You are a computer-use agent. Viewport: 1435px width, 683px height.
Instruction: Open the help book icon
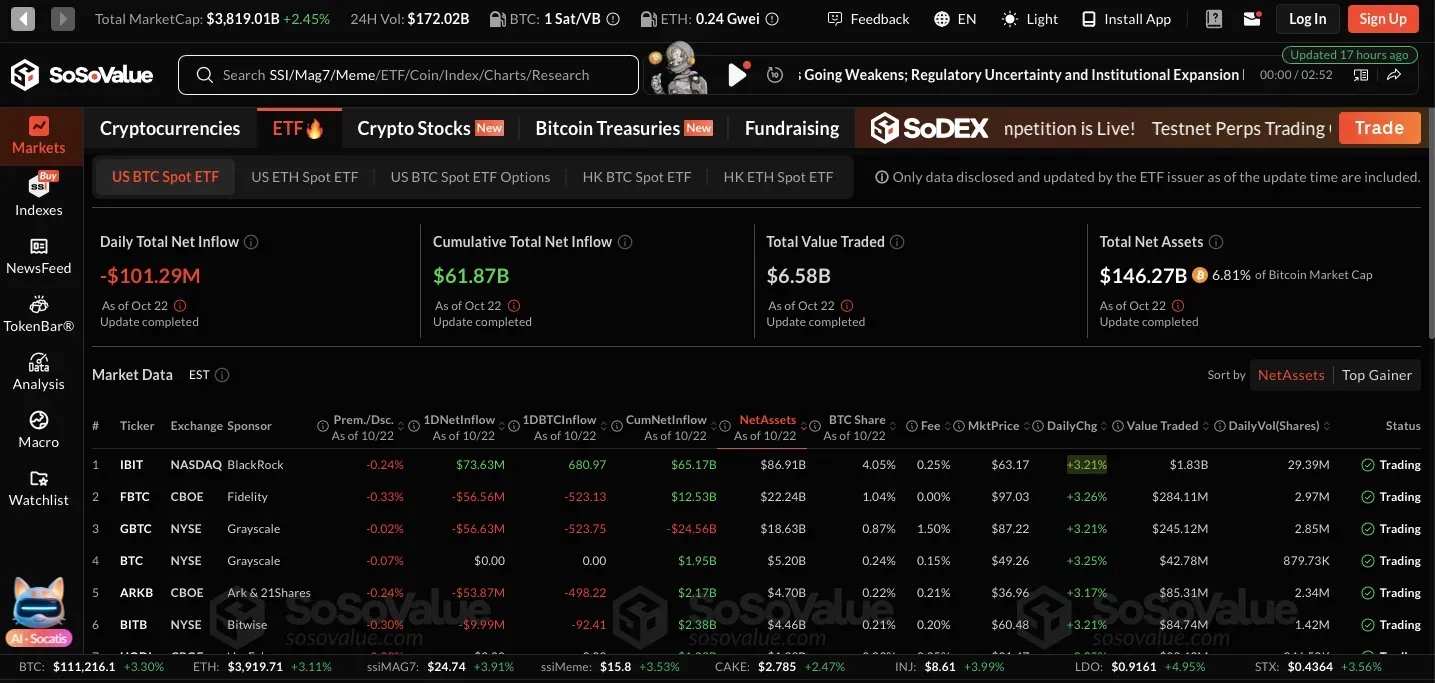pos(1213,19)
